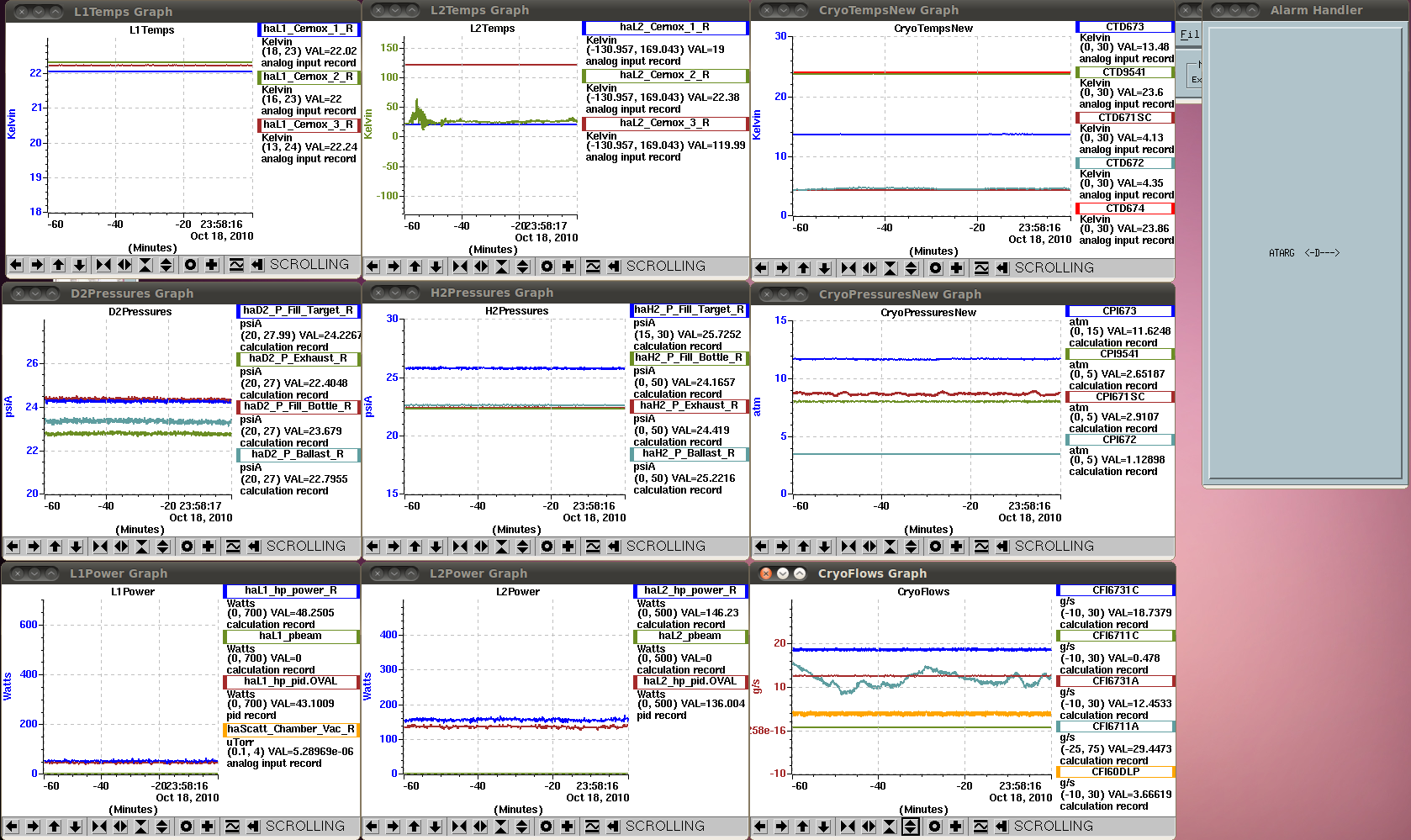Select CFI6711A legend entry
Viewport: 1411px width, 840px height.
[x=1116, y=726]
